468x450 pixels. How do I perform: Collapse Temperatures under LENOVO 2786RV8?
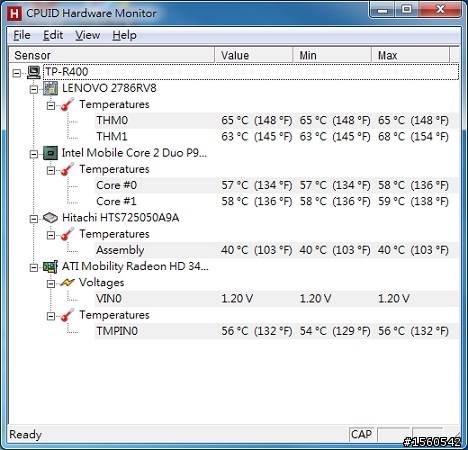tap(51, 105)
